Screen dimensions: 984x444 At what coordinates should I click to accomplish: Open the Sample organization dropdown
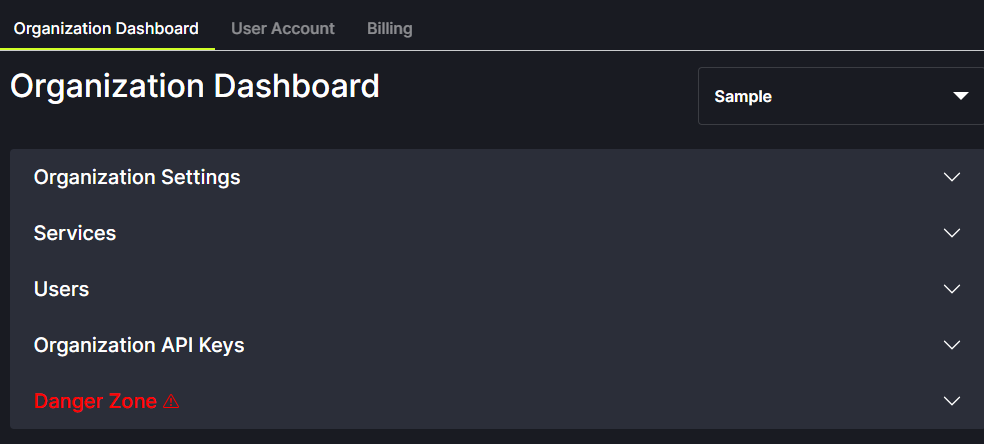[840, 97]
